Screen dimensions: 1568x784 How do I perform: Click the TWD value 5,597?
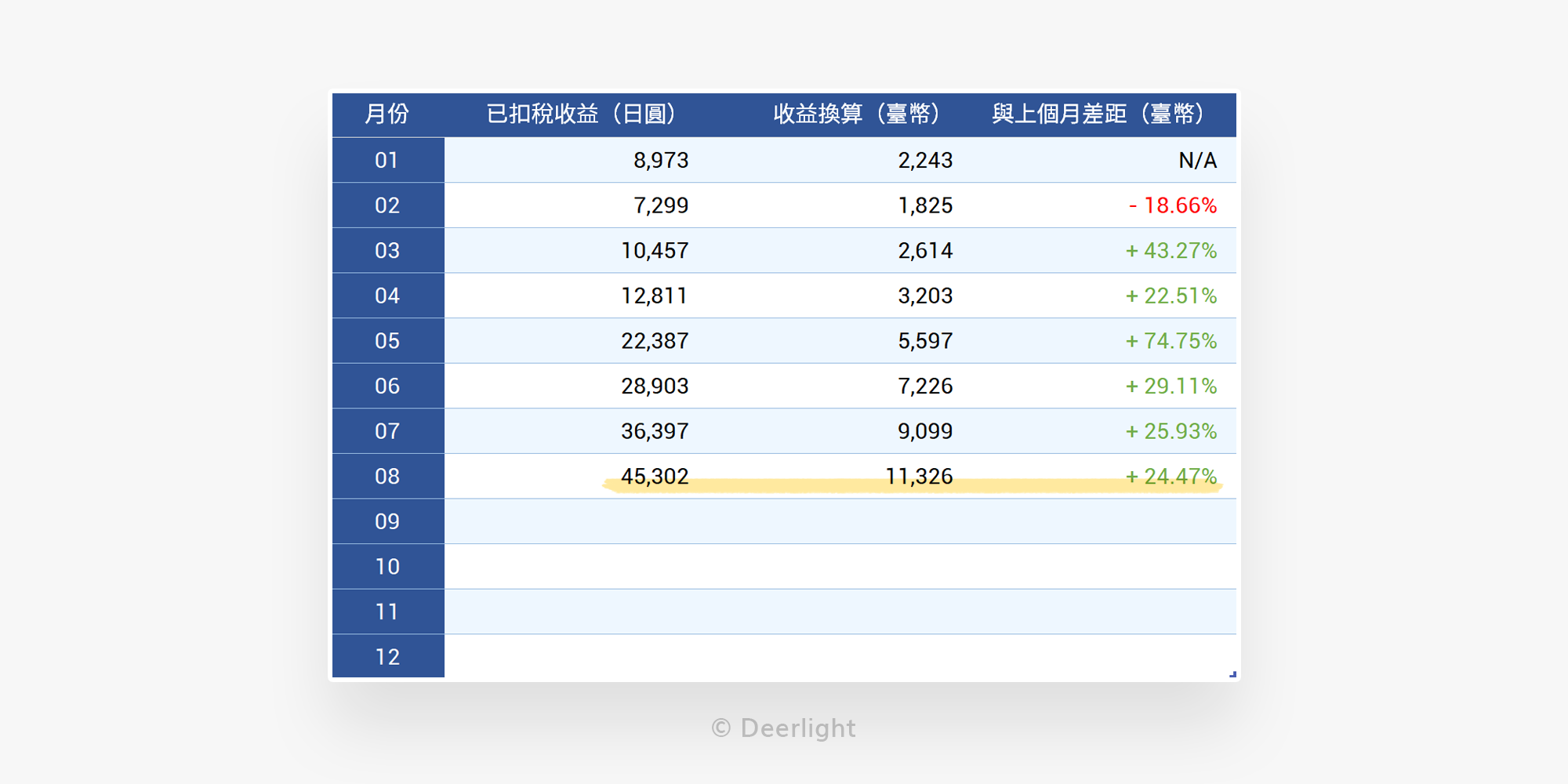(925, 341)
